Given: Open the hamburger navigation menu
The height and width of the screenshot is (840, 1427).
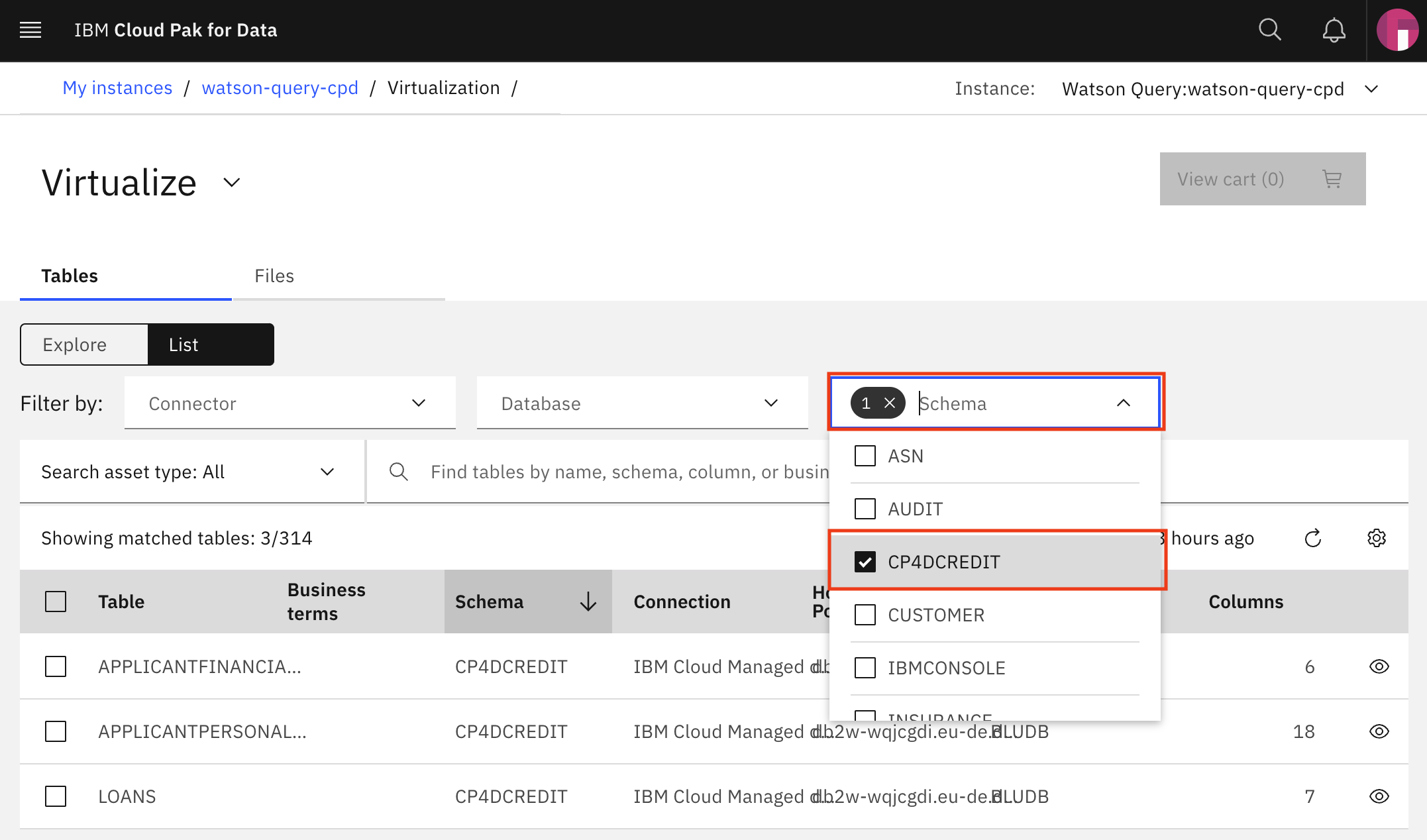Looking at the screenshot, I should coord(30,30).
